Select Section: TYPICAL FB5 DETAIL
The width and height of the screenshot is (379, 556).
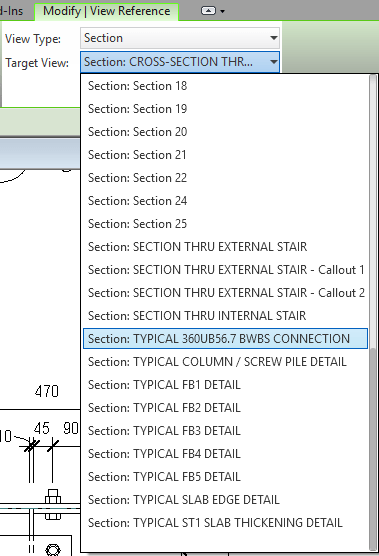(225, 477)
